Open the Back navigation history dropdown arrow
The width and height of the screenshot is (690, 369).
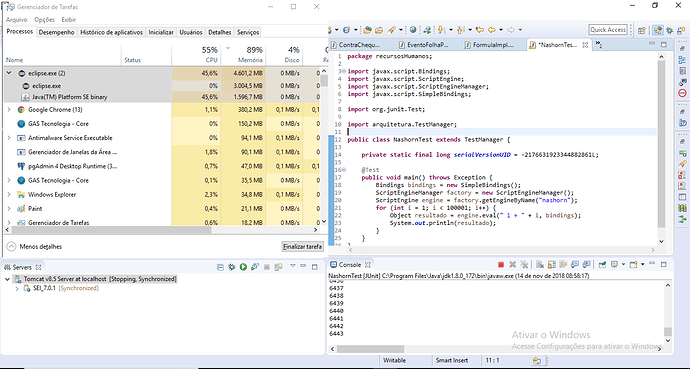(501, 30)
